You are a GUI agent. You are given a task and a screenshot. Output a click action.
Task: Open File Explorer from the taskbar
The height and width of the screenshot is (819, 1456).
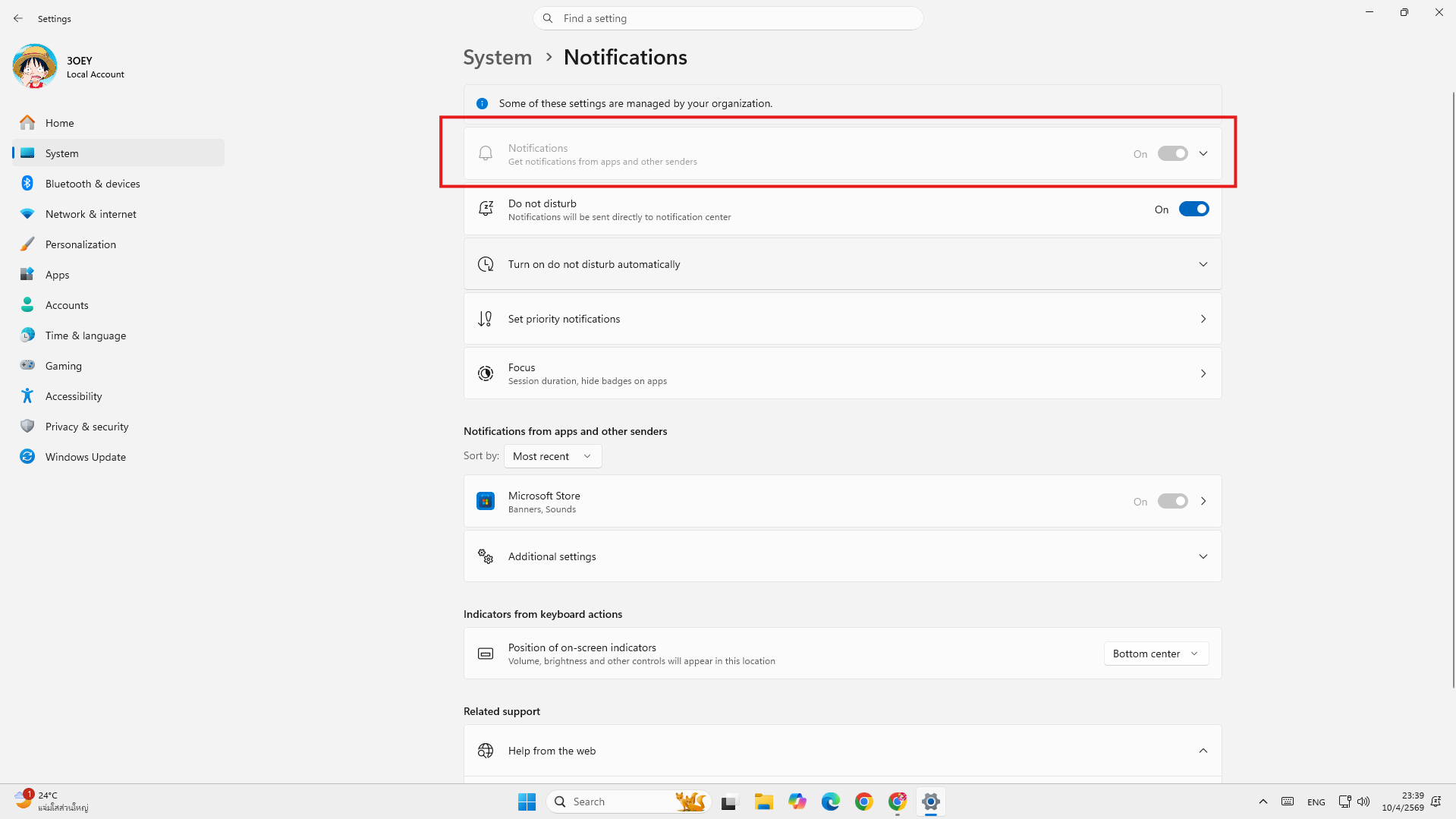click(x=763, y=802)
